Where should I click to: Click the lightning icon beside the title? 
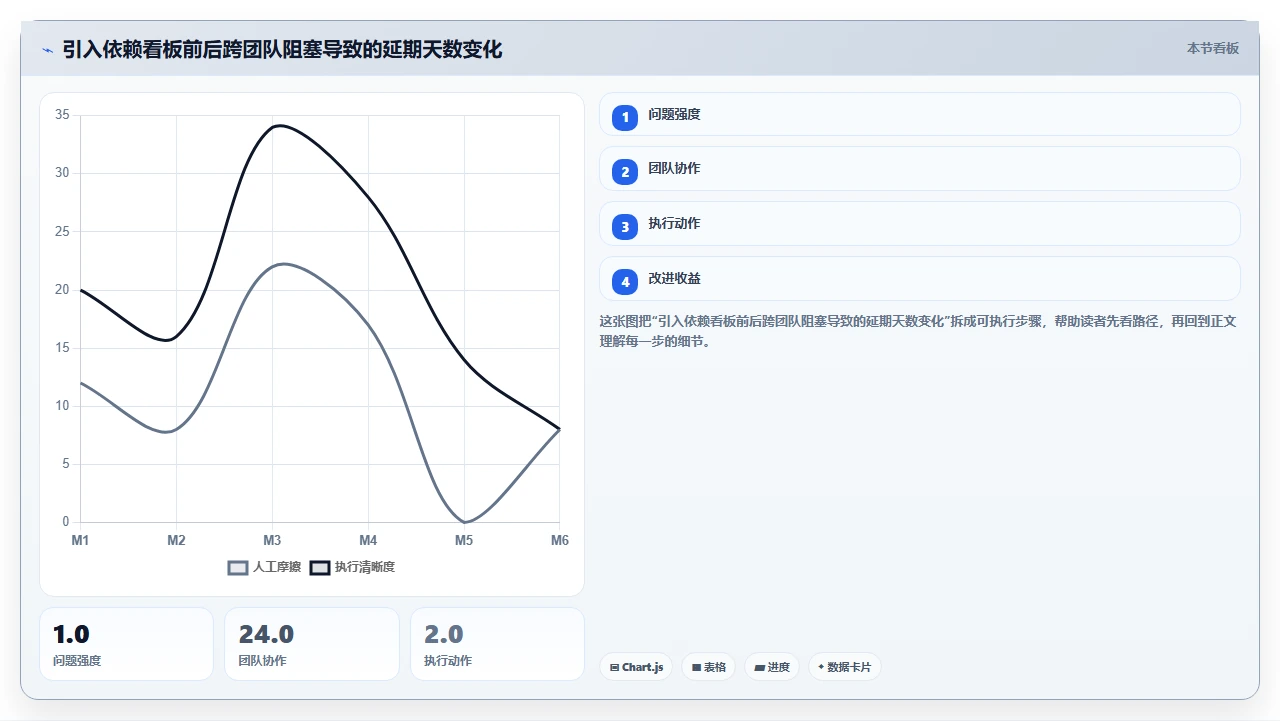coord(48,49)
